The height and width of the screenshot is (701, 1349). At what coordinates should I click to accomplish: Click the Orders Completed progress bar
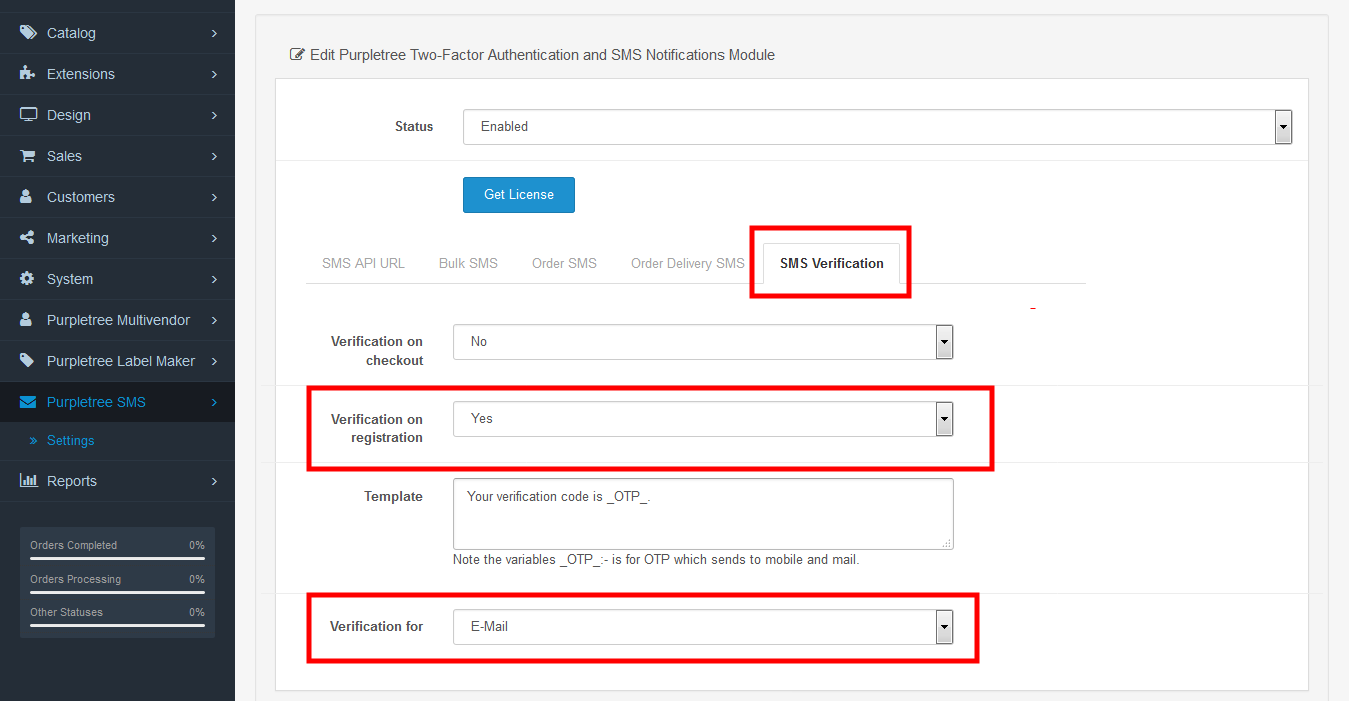(117, 559)
